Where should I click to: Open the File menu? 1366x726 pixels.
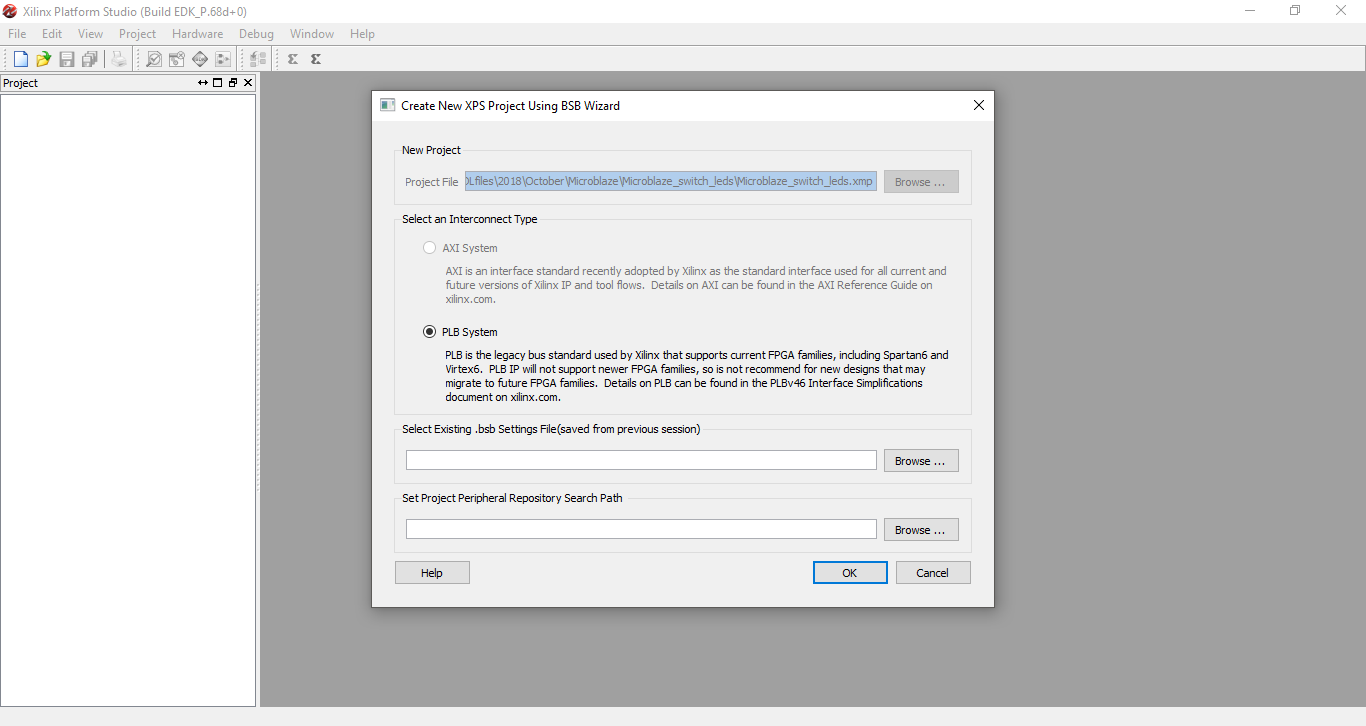coord(17,34)
